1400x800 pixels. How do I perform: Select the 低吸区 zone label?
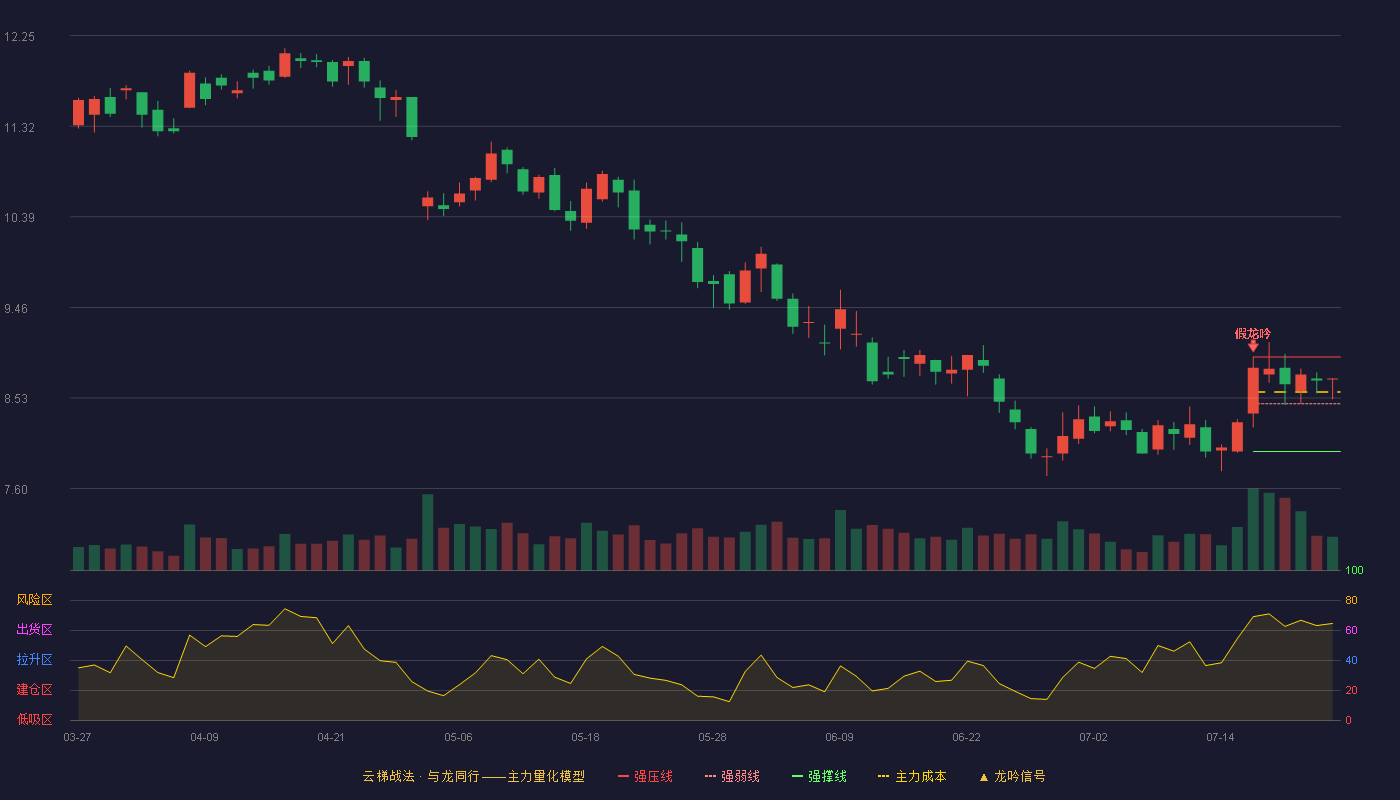click(x=34, y=720)
